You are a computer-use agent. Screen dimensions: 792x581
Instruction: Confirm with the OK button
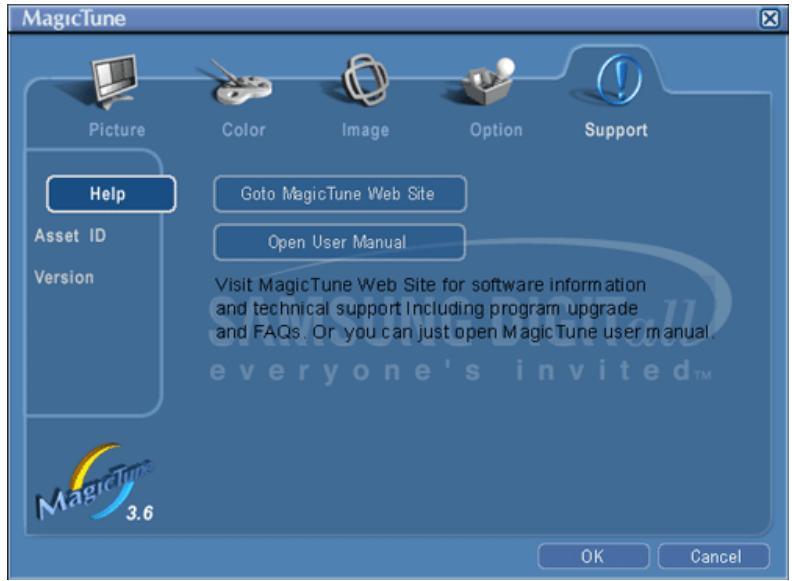(593, 556)
